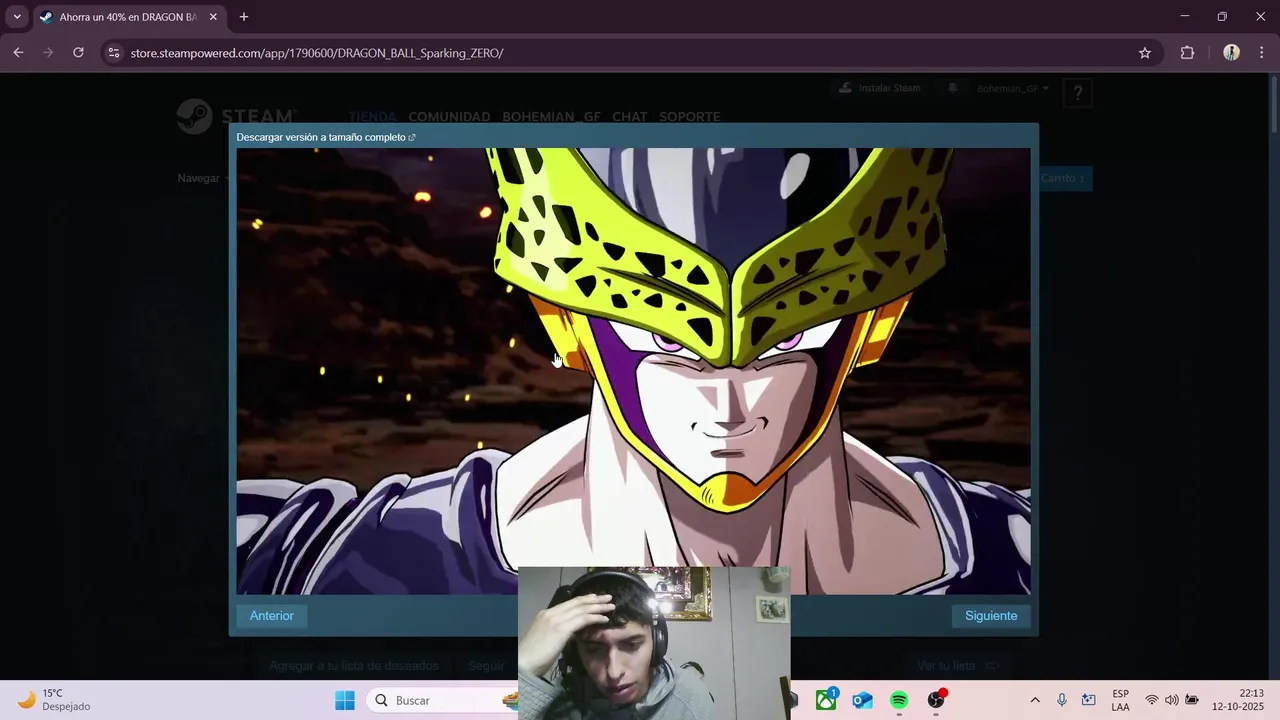This screenshot has width=1280, height=720.
Task: Open the weather widget showing 15°C Despejado
Action: click(55, 700)
